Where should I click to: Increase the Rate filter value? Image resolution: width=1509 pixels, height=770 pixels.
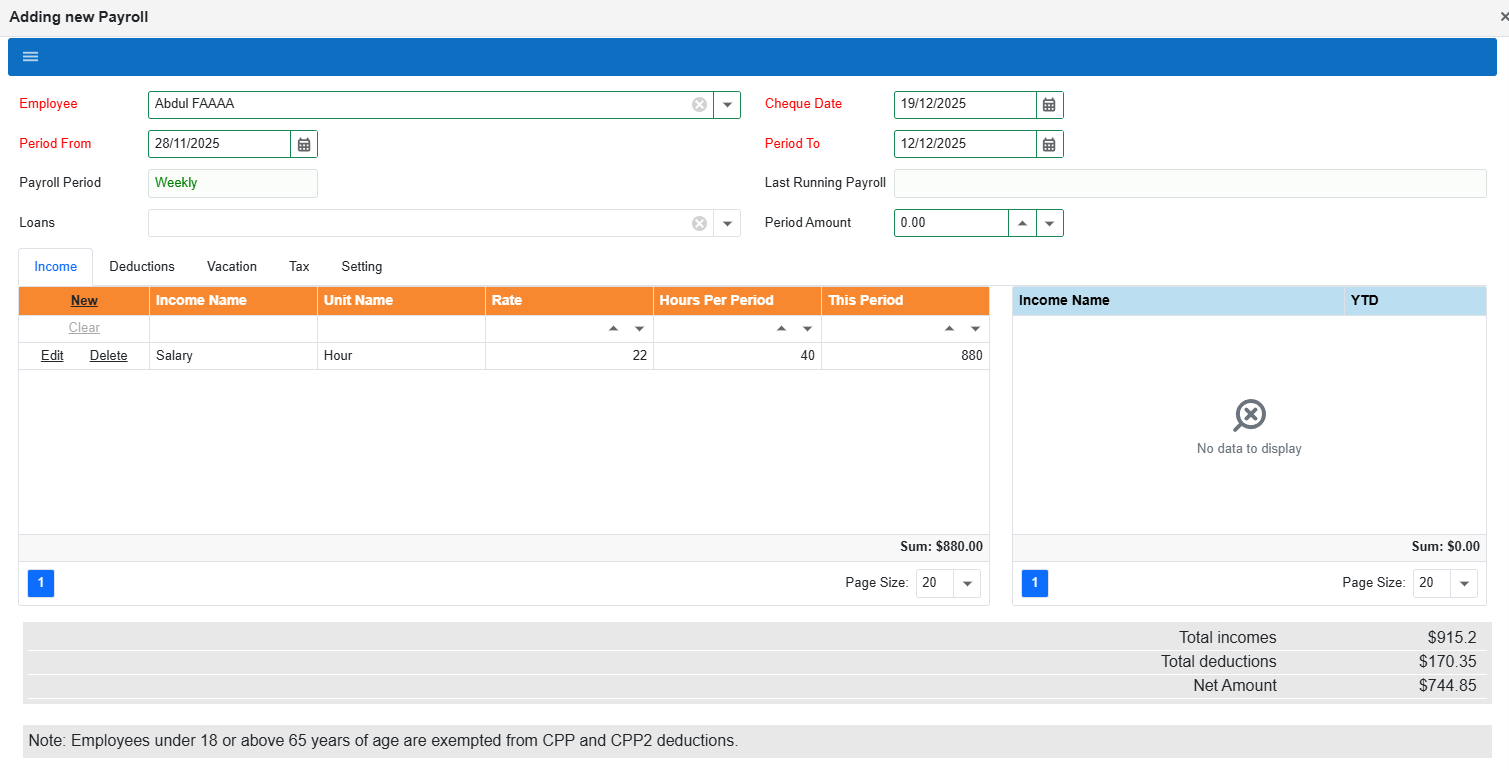(x=613, y=329)
